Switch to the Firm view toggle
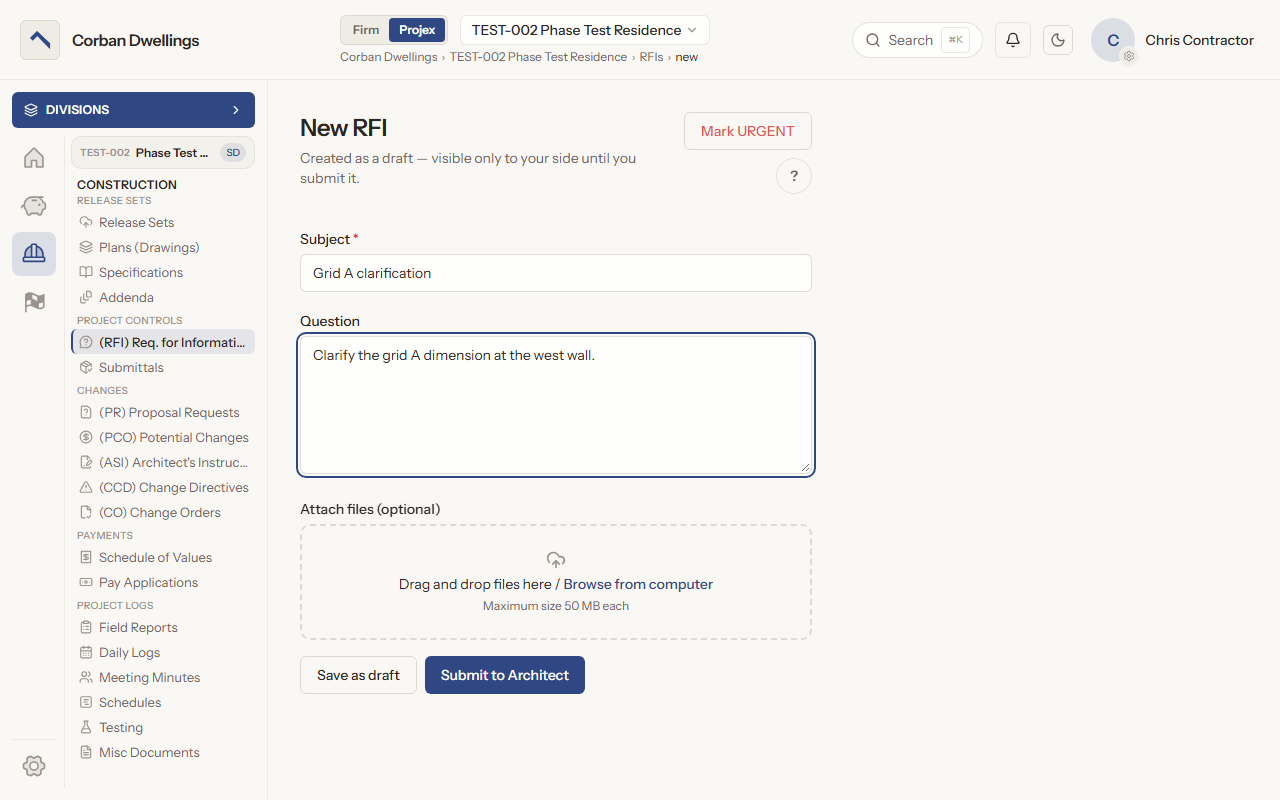The image size is (1280, 800). pos(366,30)
